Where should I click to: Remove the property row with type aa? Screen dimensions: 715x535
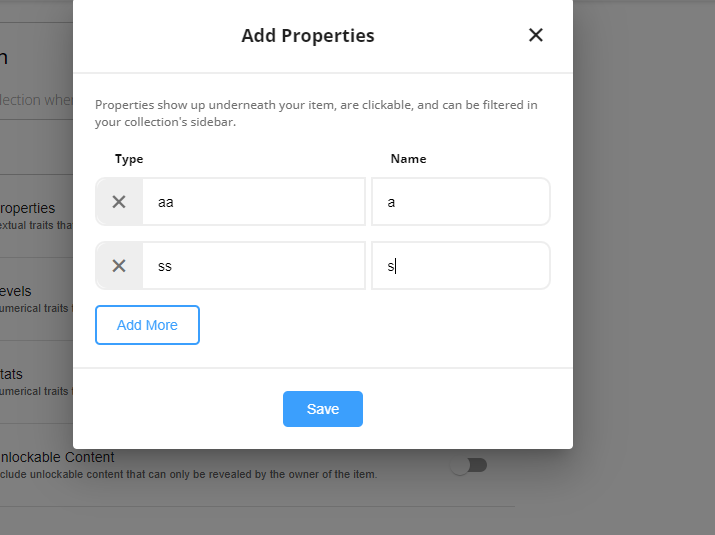point(119,202)
